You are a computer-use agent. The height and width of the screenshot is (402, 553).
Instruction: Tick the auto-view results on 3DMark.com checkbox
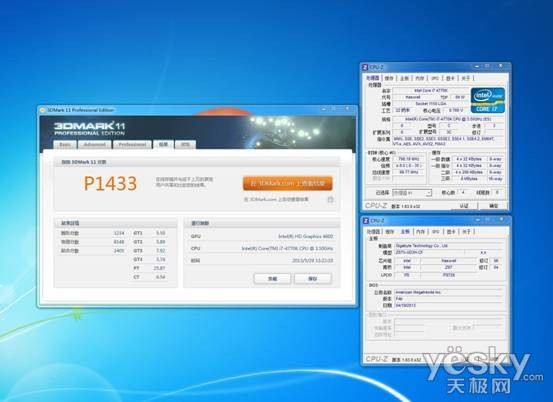[330, 200]
